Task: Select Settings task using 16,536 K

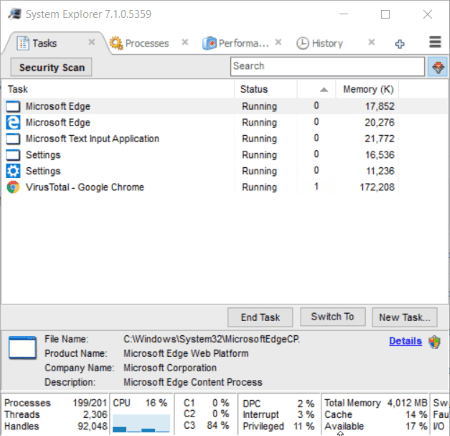Action: click(225, 155)
